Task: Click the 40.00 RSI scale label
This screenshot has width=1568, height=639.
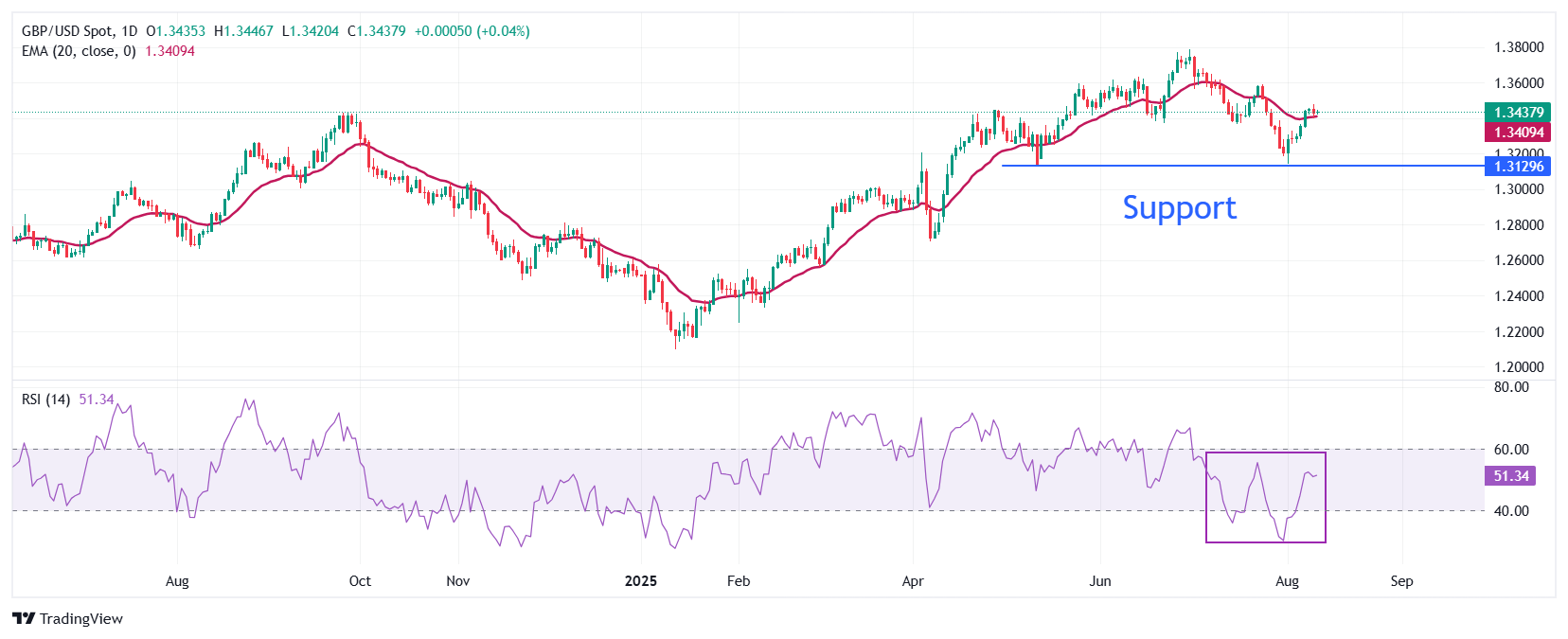Action: tap(1511, 511)
